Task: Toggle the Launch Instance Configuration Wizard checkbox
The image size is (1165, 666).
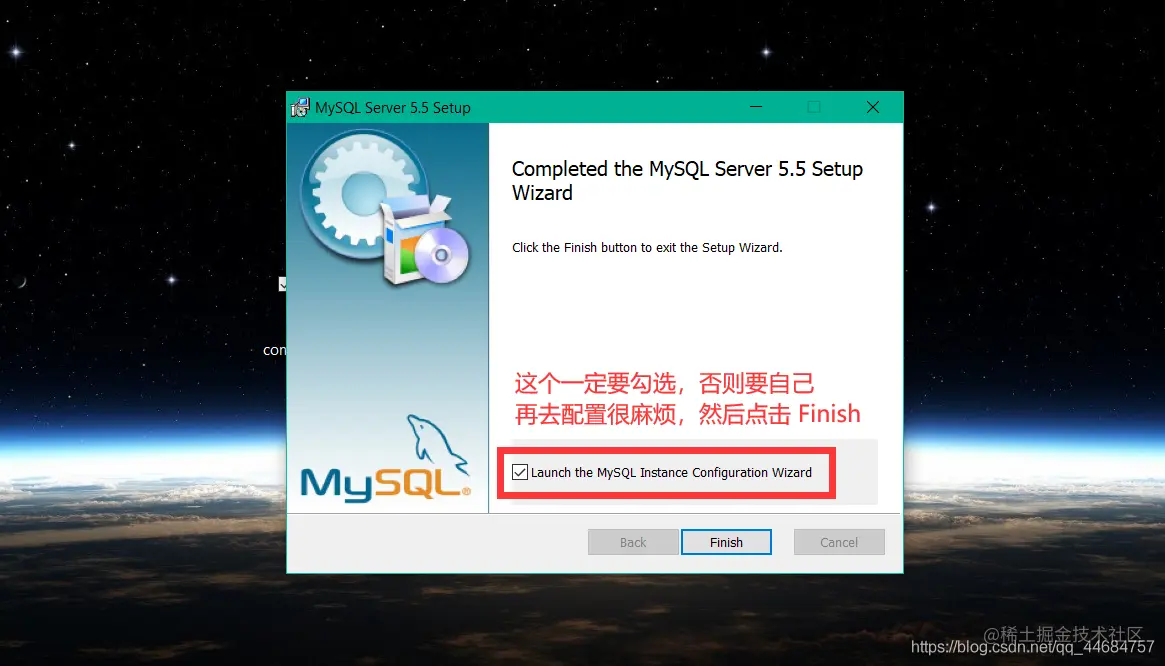Action: (x=520, y=472)
